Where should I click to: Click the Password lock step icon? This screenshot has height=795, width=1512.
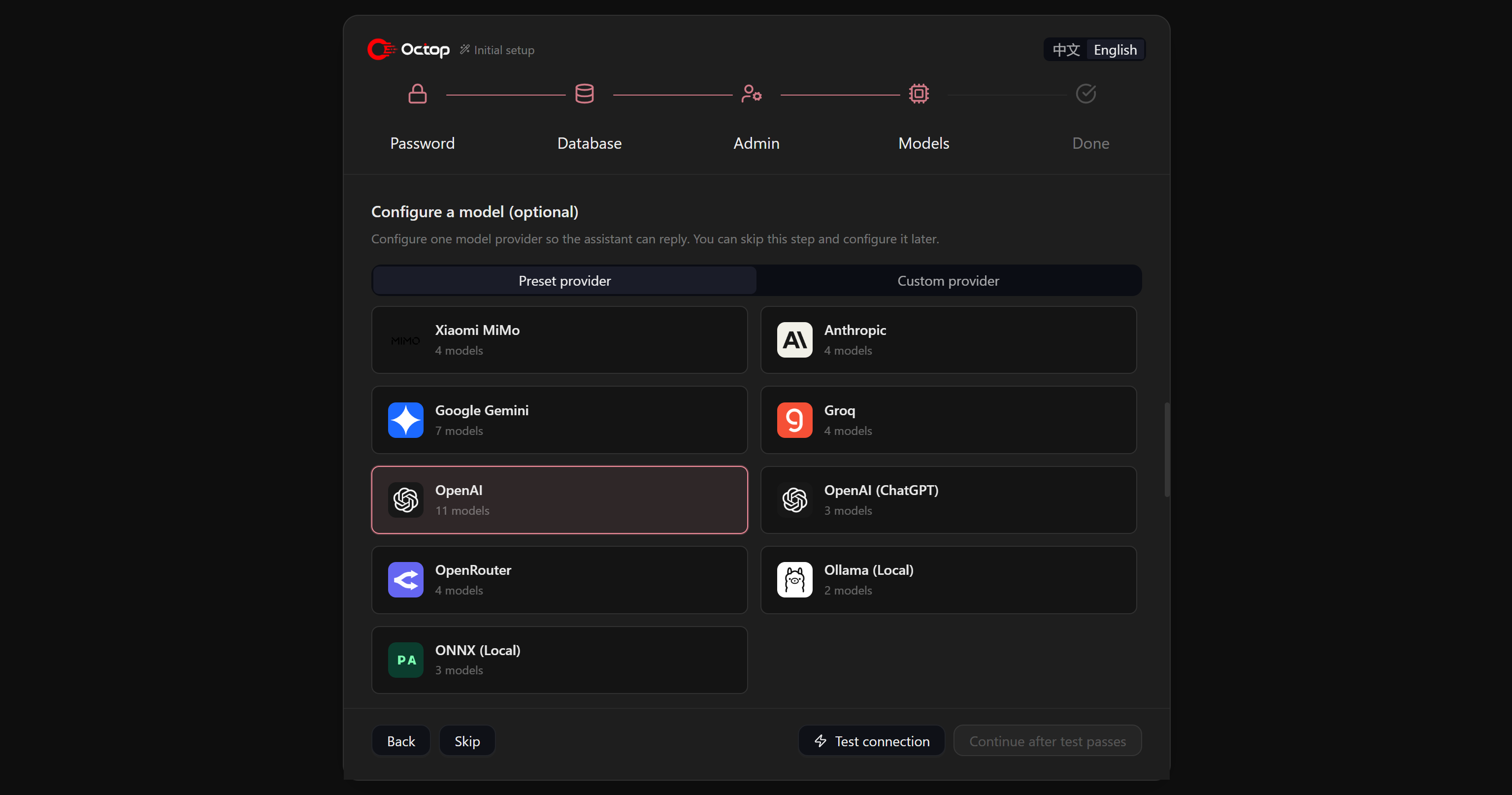(417, 94)
